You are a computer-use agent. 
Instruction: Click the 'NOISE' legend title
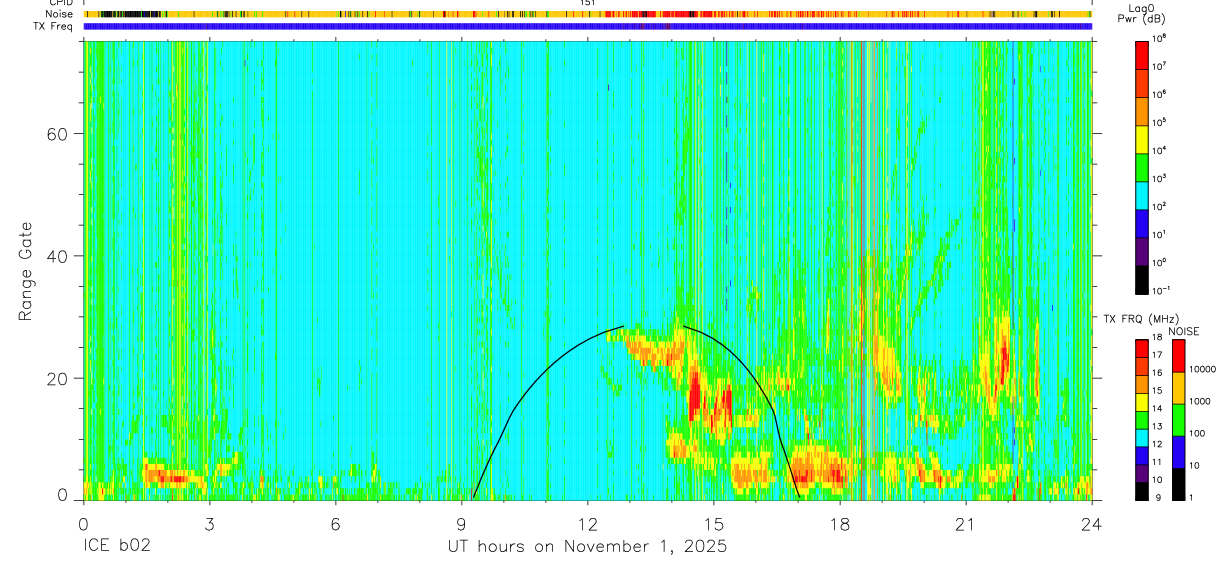point(1184,331)
